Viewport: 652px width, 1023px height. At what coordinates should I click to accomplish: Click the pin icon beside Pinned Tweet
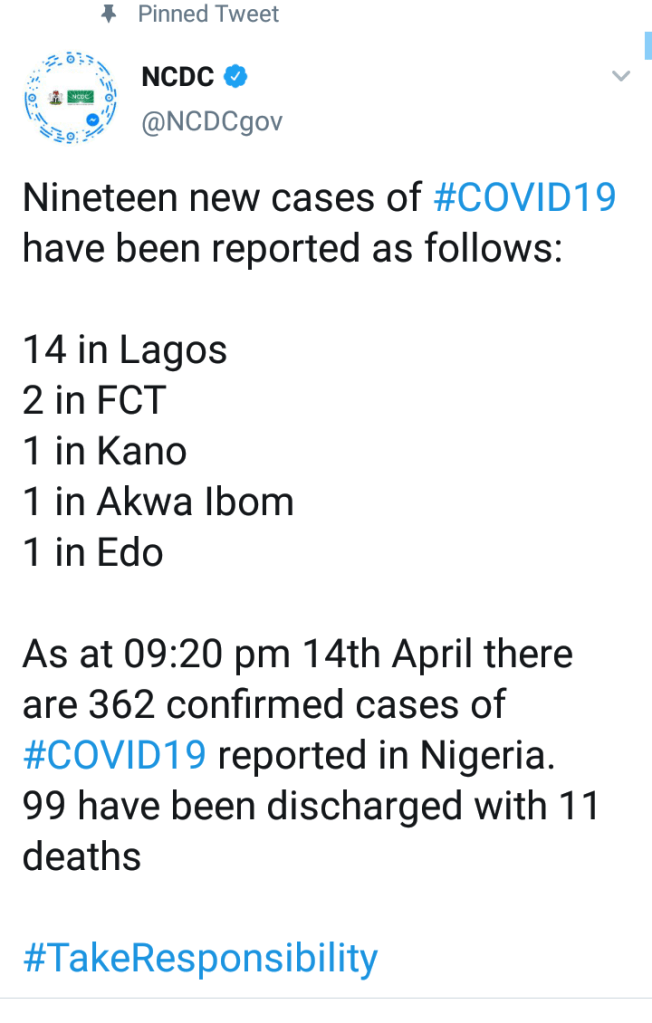[x=110, y=14]
